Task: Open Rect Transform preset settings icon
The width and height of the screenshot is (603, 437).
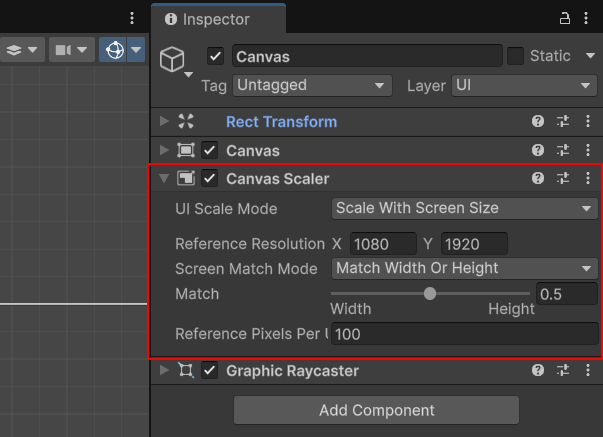Action: coord(563,121)
